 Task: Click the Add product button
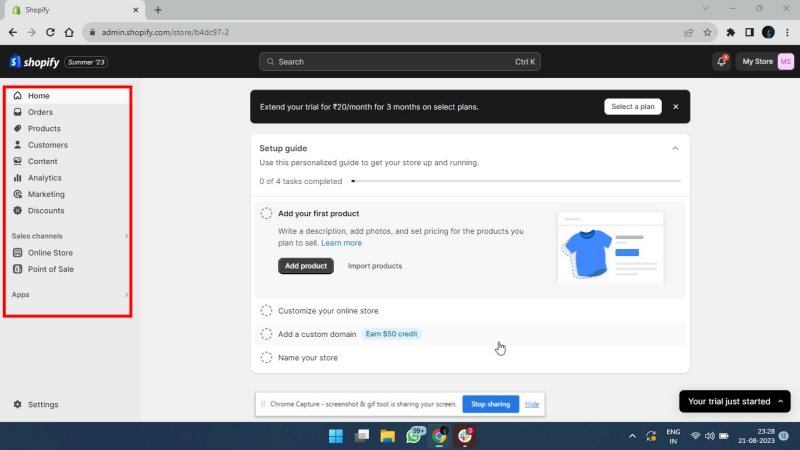coord(306,266)
